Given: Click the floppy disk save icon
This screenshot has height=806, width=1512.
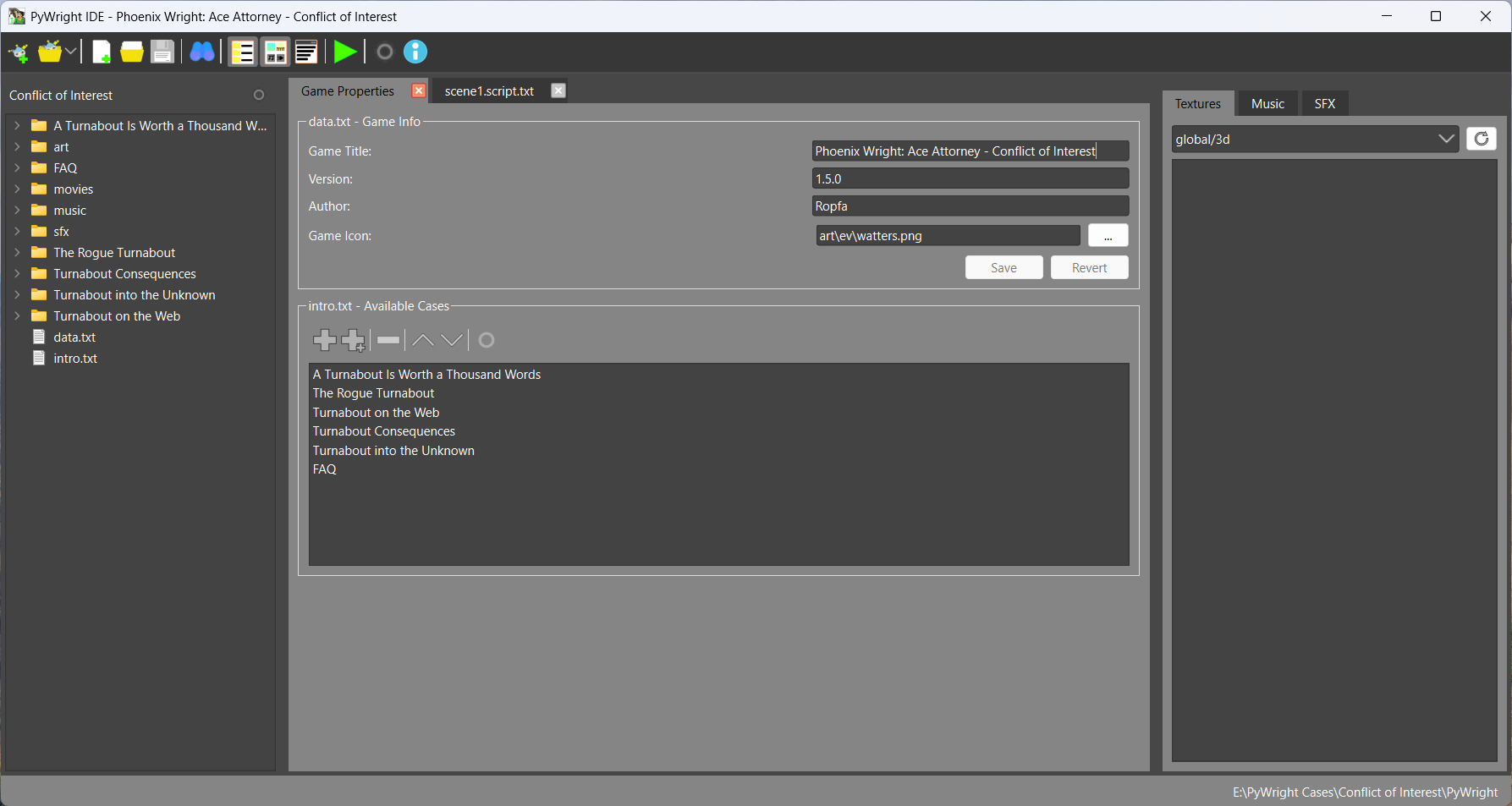Looking at the screenshot, I should pos(162,52).
